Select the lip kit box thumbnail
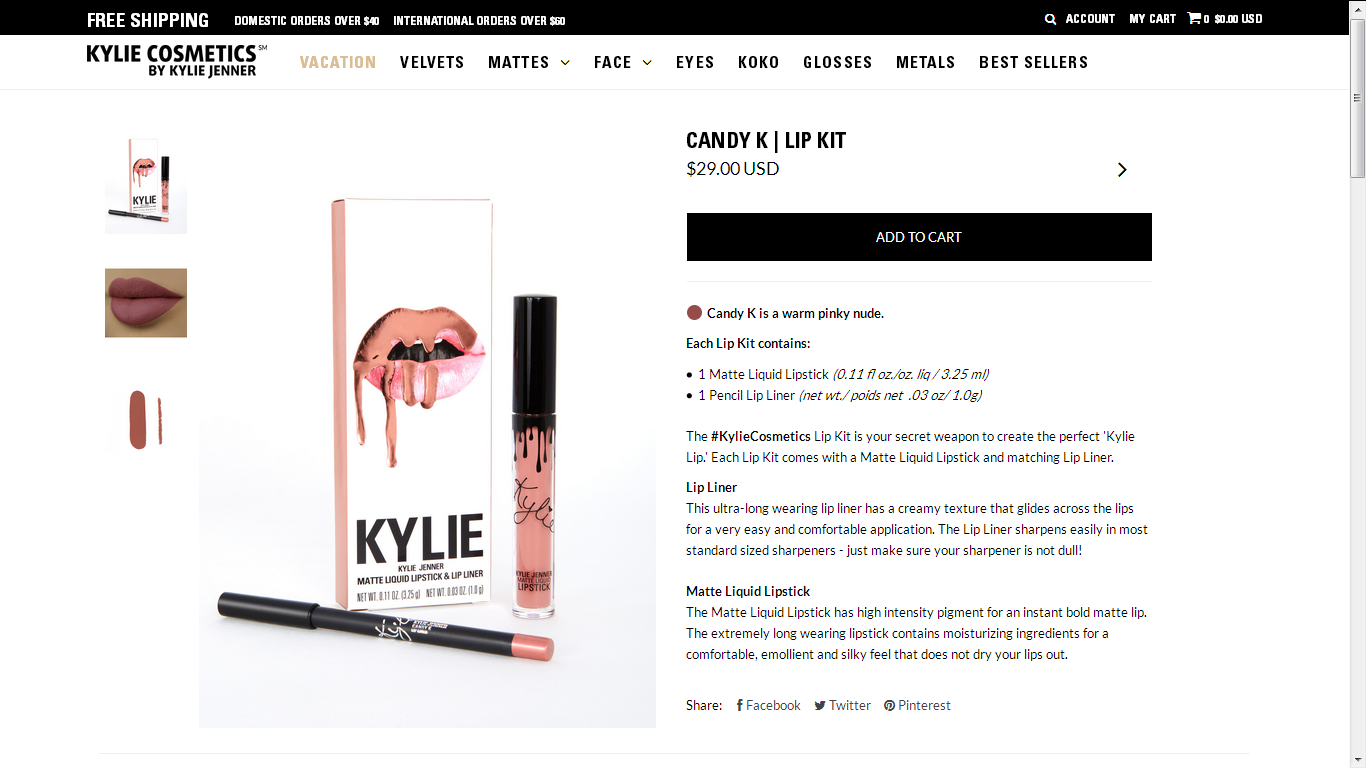The image size is (1366, 768). [146, 185]
